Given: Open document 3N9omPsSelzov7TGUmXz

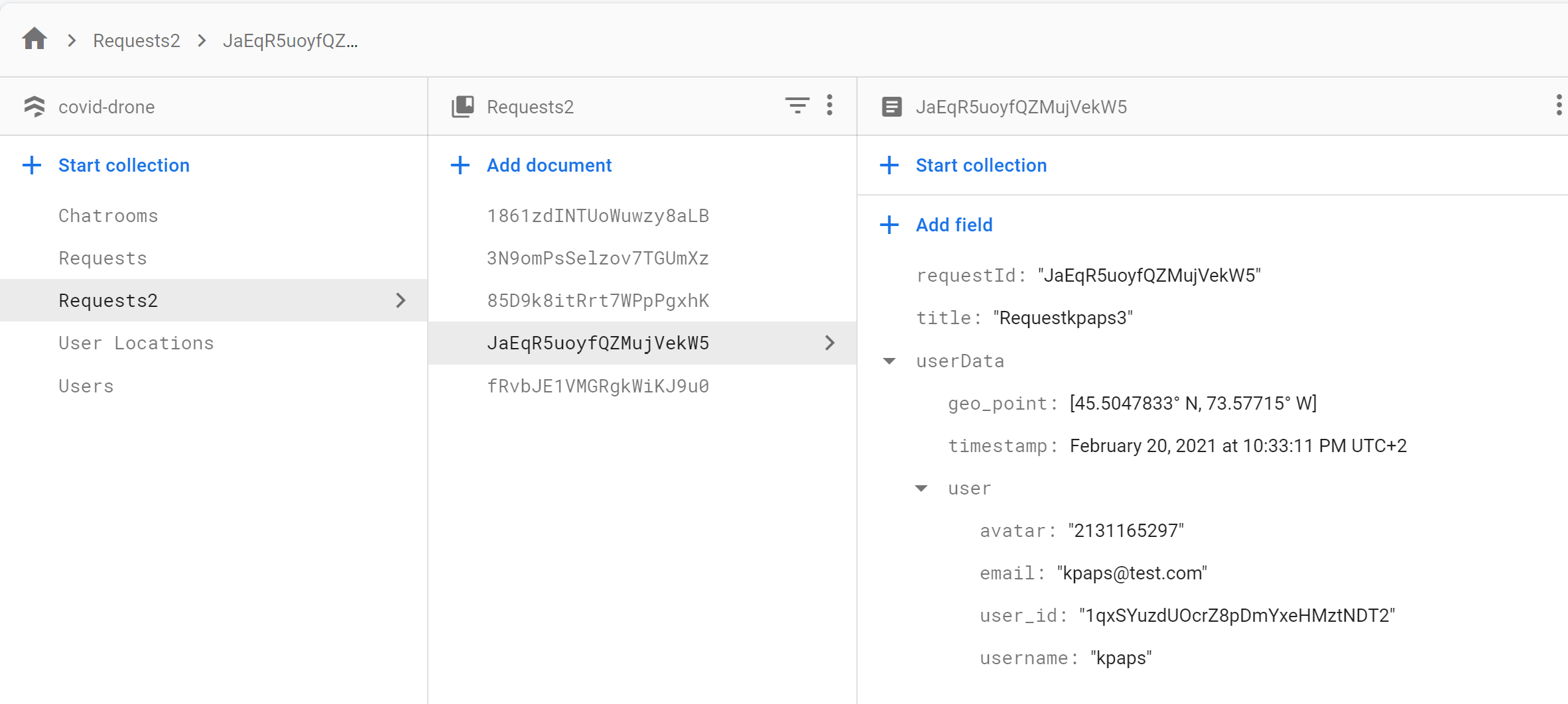Looking at the screenshot, I should (598, 258).
